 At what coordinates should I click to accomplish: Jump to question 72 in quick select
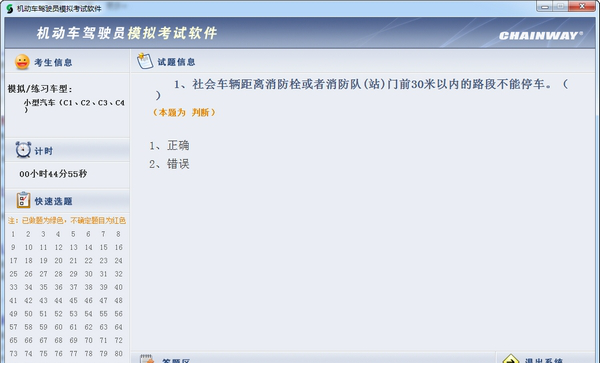pyautogui.click(x=119, y=340)
